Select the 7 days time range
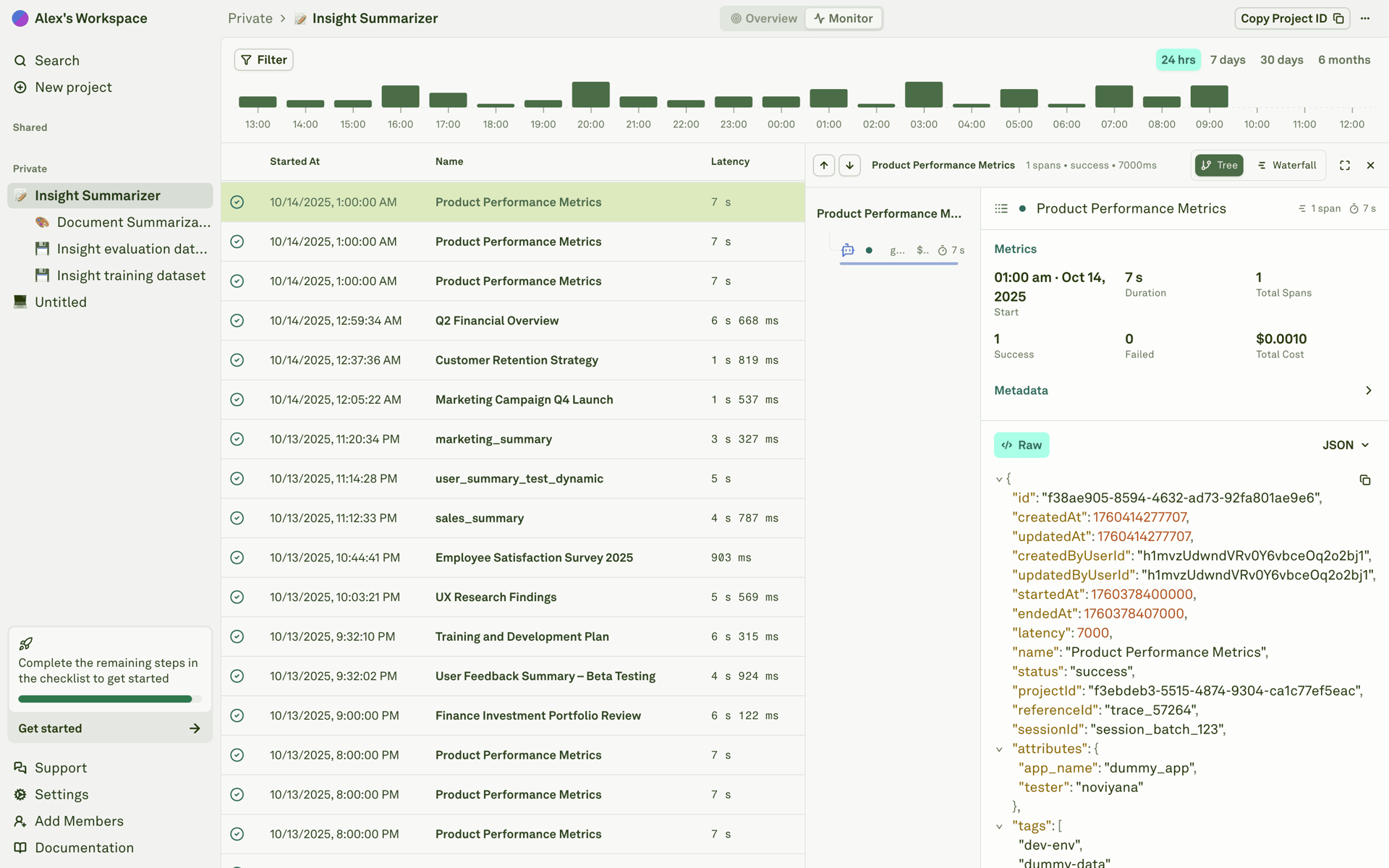Screen dimensions: 1389x868 tap(1228, 60)
